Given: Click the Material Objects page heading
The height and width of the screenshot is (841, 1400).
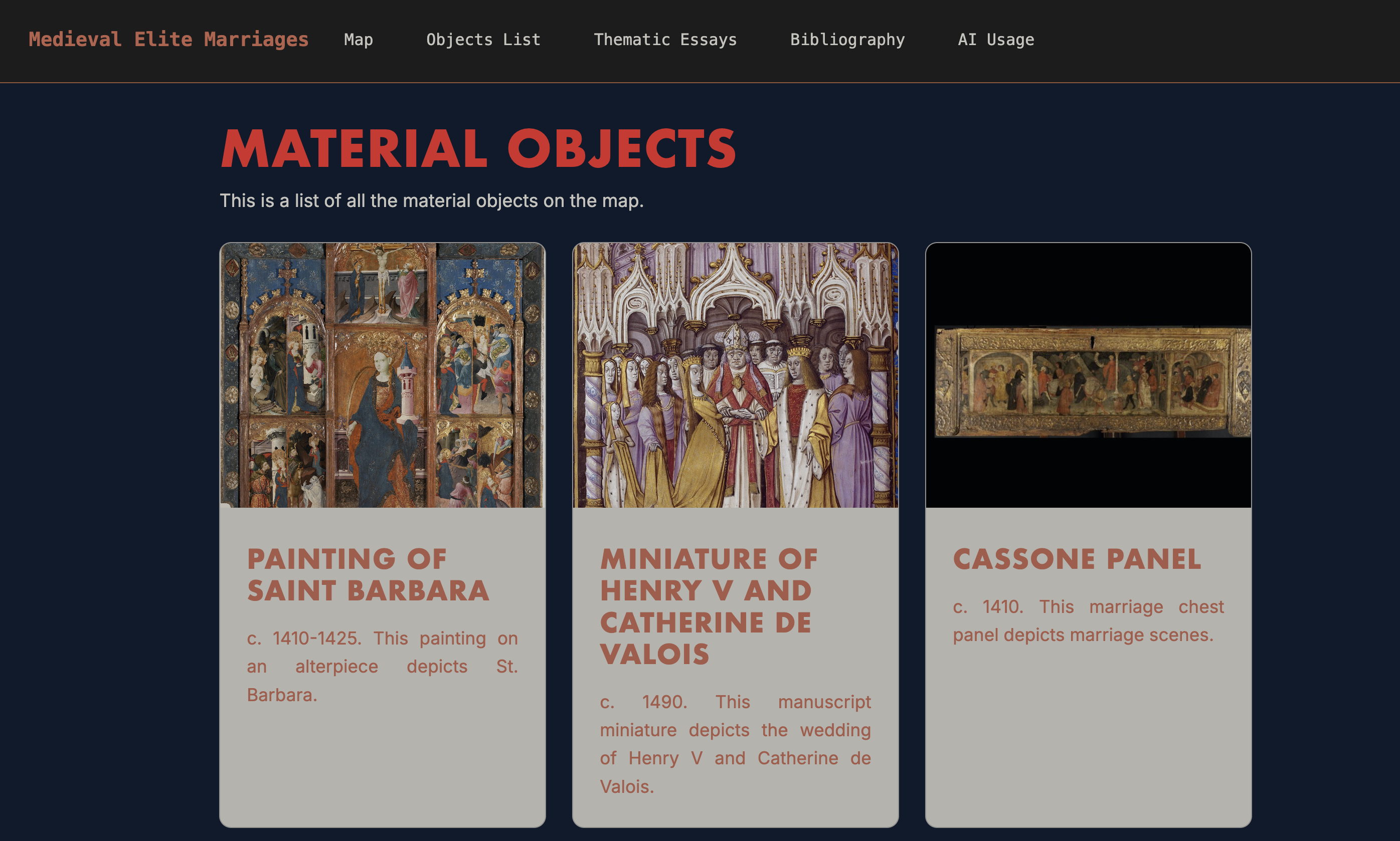Looking at the screenshot, I should [478, 148].
